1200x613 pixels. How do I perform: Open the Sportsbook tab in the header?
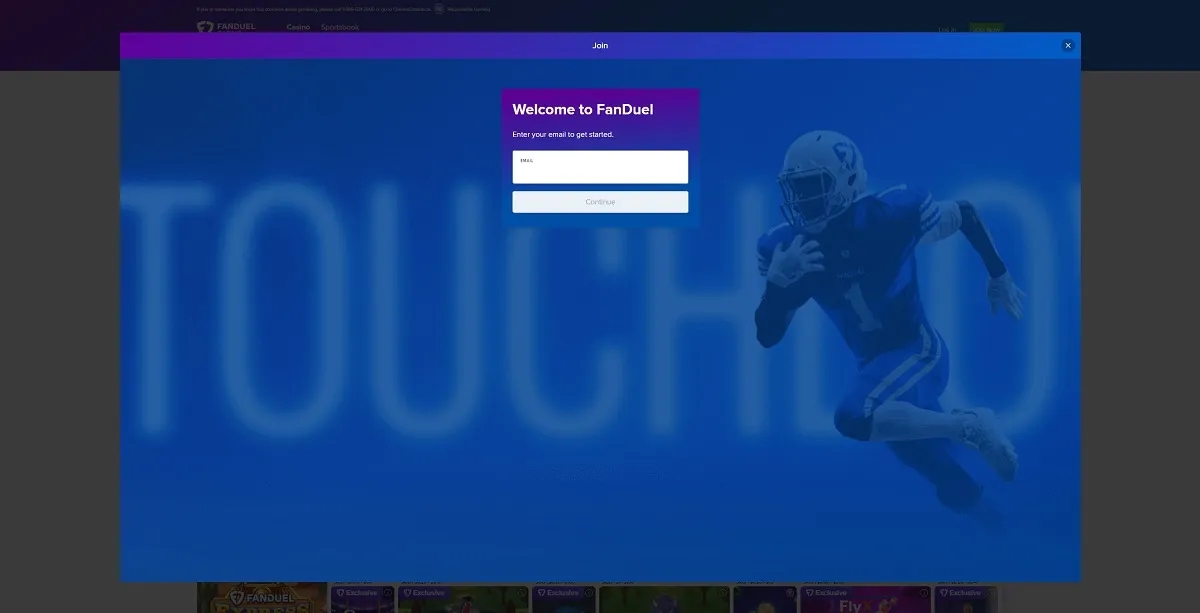coord(340,27)
